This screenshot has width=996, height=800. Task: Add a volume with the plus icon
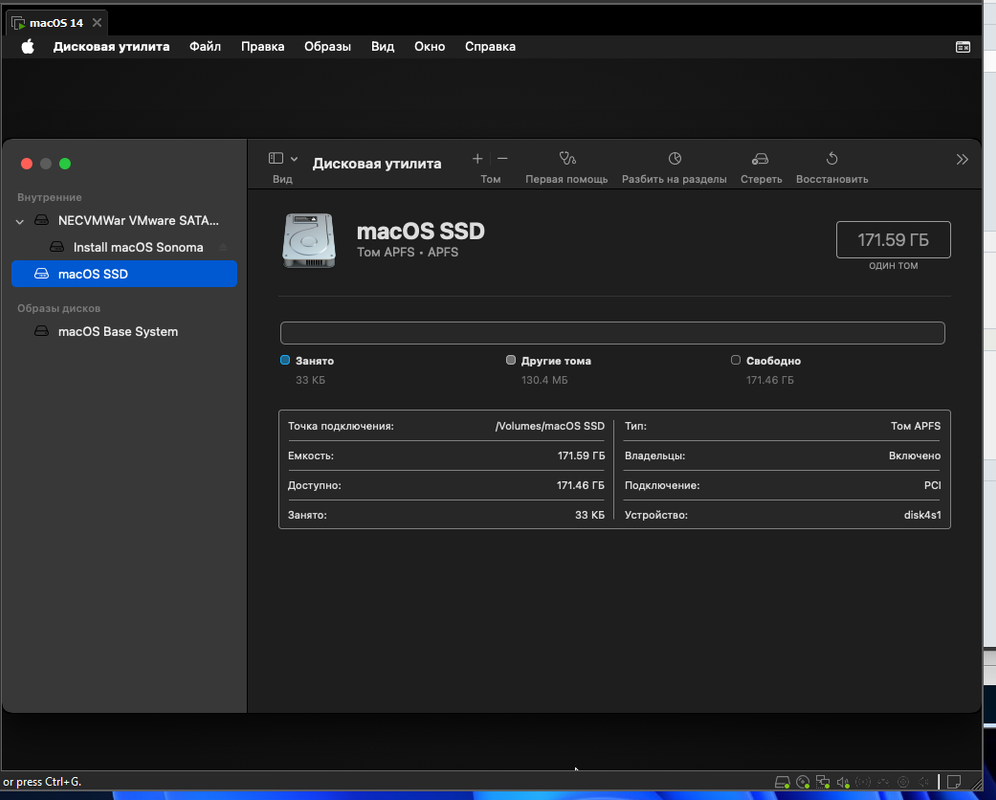(478, 159)
